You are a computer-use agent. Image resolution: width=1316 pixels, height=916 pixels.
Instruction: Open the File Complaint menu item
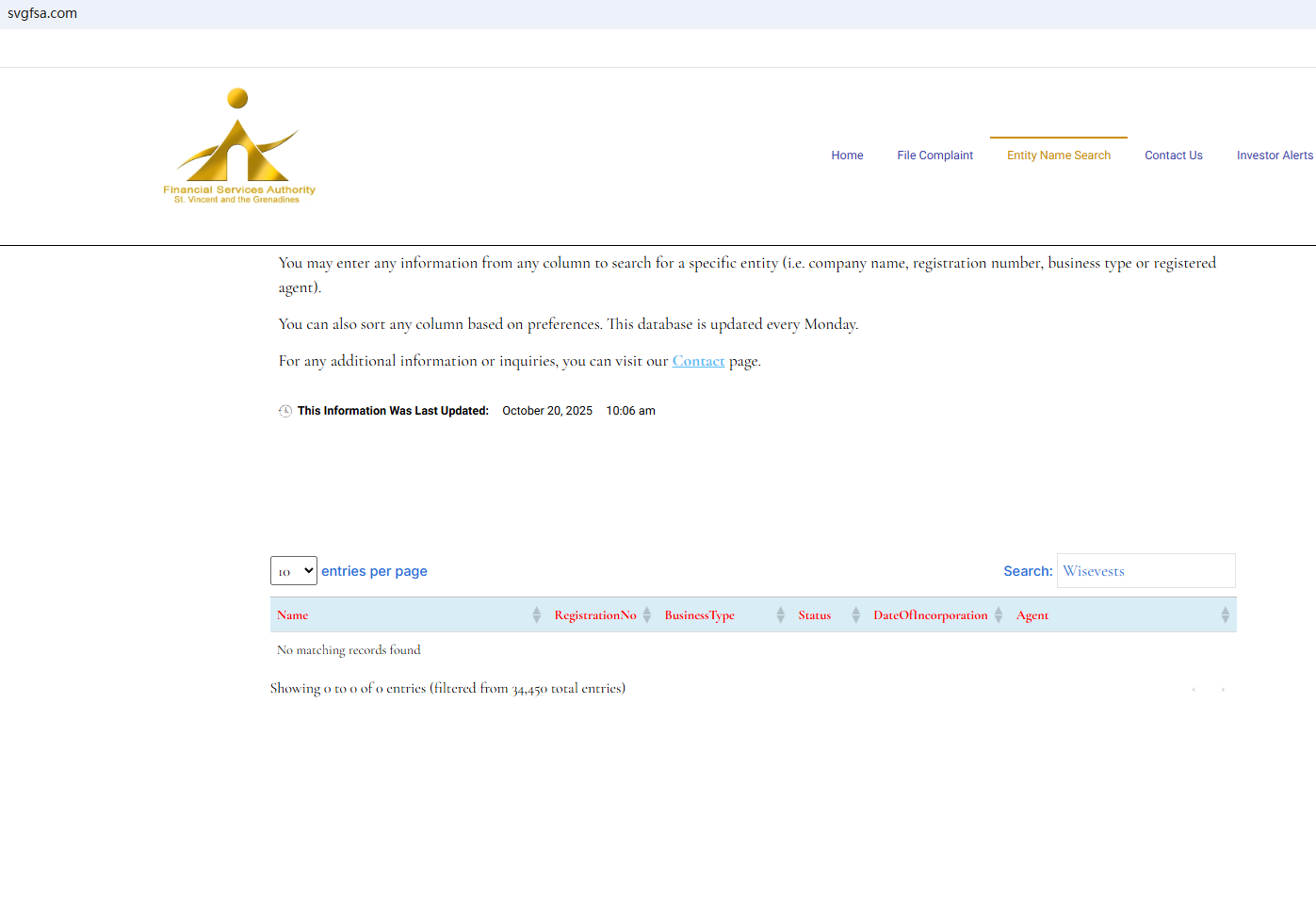click(935, 155)
